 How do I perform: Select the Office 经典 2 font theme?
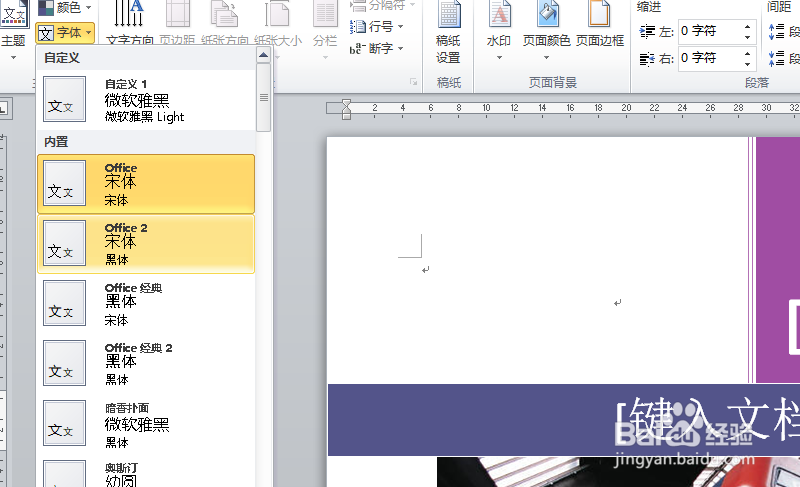coord(146,364)
